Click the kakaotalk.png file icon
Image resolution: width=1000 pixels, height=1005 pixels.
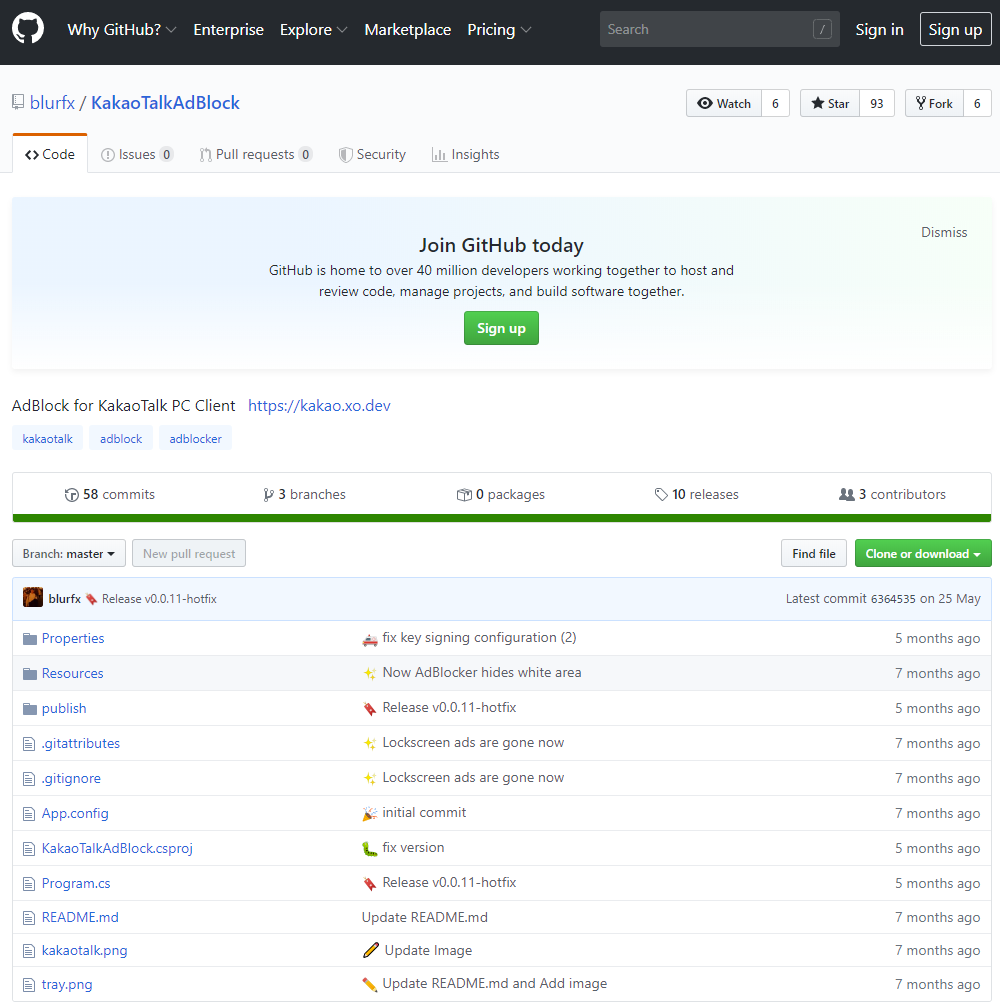pos(29,951)
